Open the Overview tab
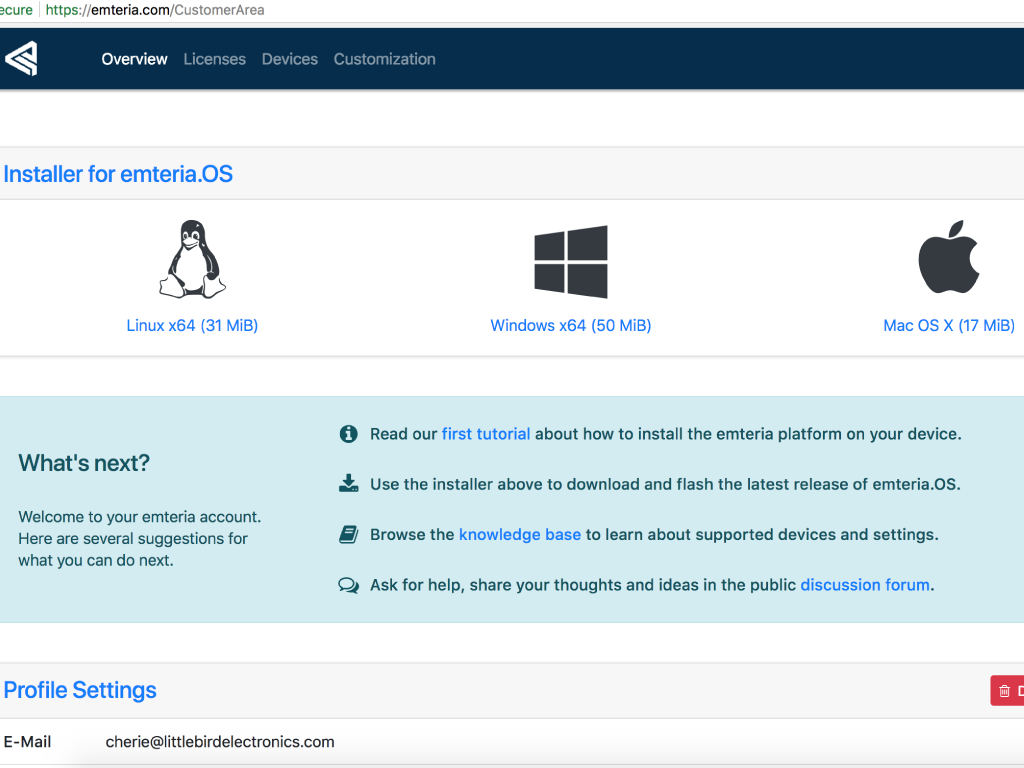Screen dimensions: 1024x768 [135, 59]
